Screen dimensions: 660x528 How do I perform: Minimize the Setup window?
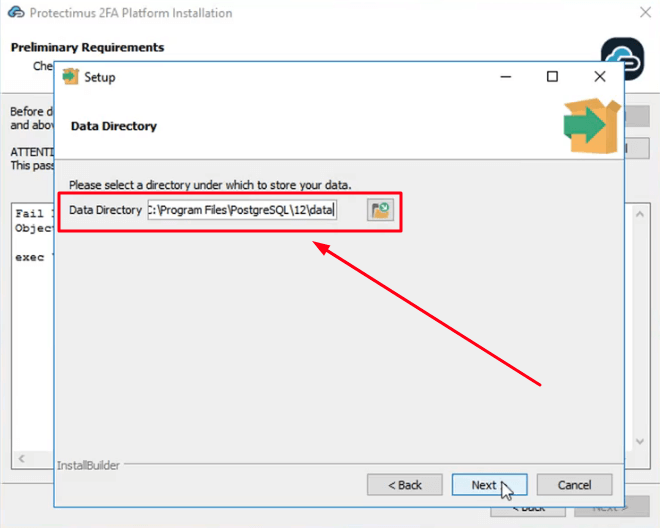(506, 77)
